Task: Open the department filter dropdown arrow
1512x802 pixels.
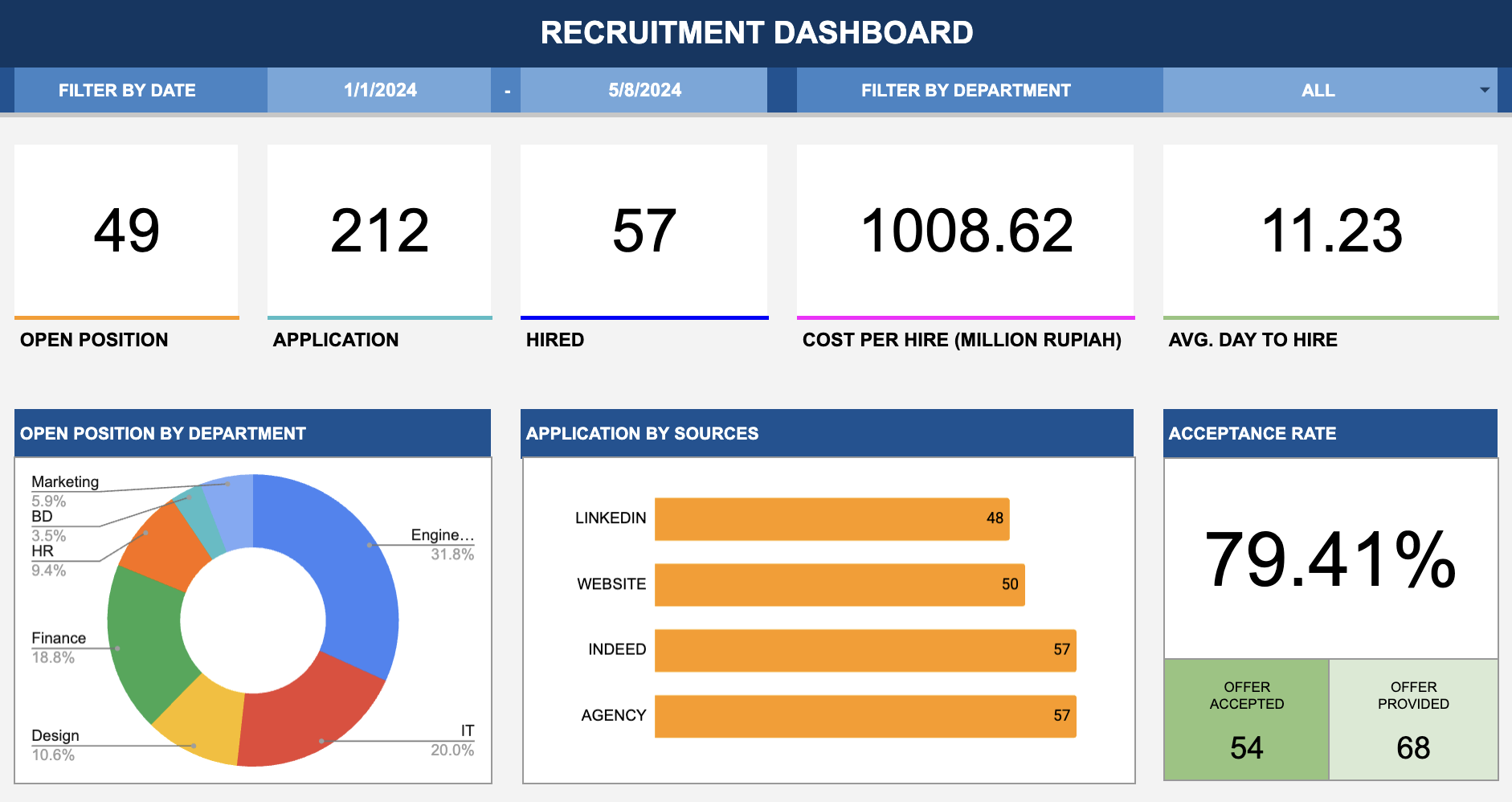Action: tap(1484, 90)
